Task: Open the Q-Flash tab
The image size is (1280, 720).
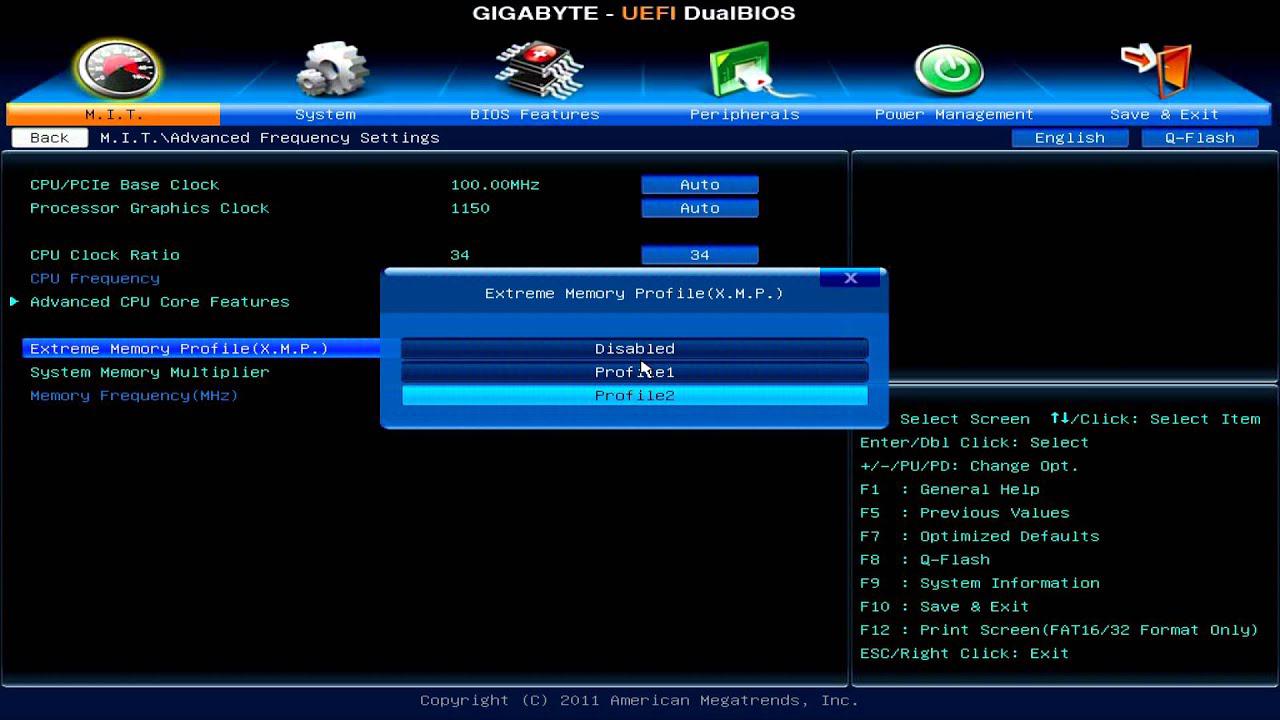Action: click(1199, 137)
